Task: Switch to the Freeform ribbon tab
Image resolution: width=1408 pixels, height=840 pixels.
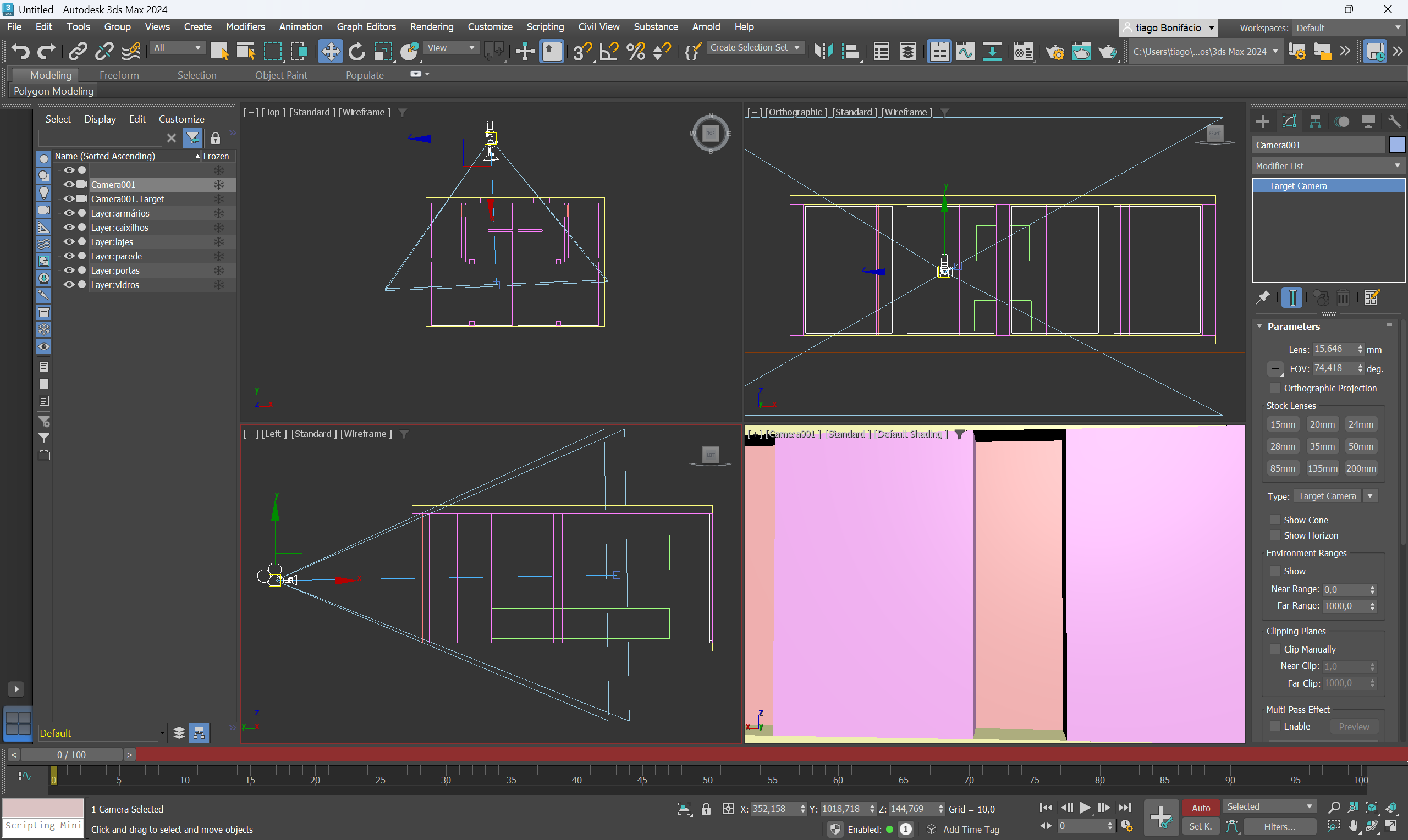Action: pyautogui.click(x=119, y=75)
